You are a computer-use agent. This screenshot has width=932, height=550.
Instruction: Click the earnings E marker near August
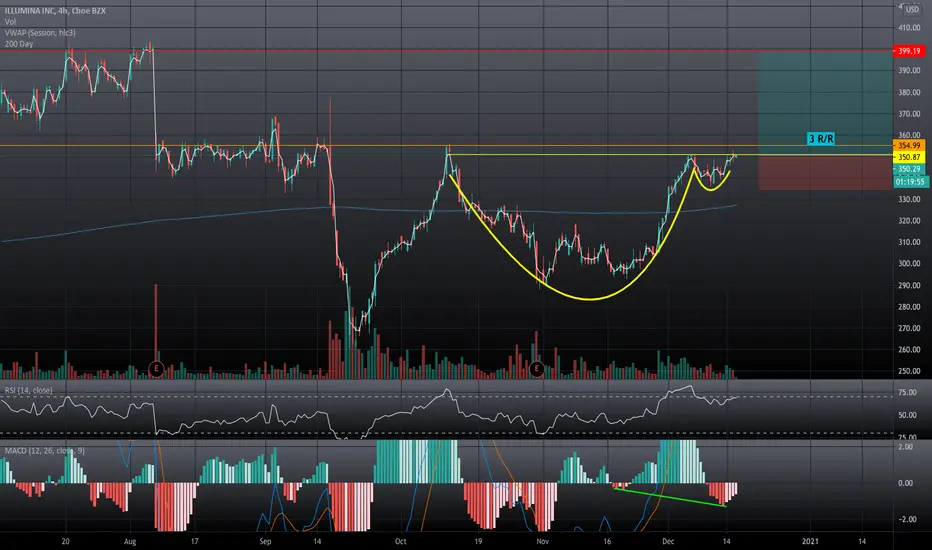156,369
